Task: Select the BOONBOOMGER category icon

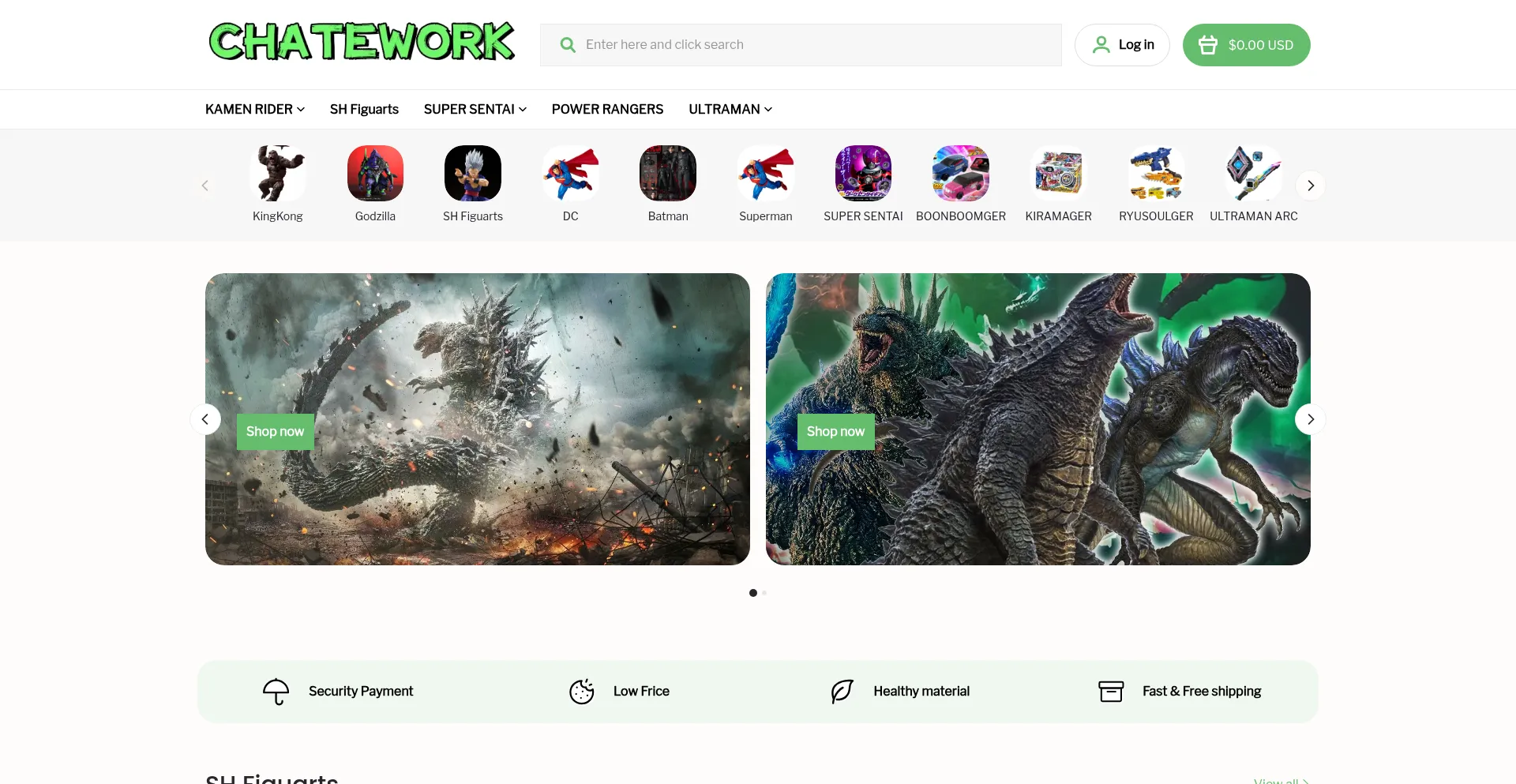Action: click(961, 174)
